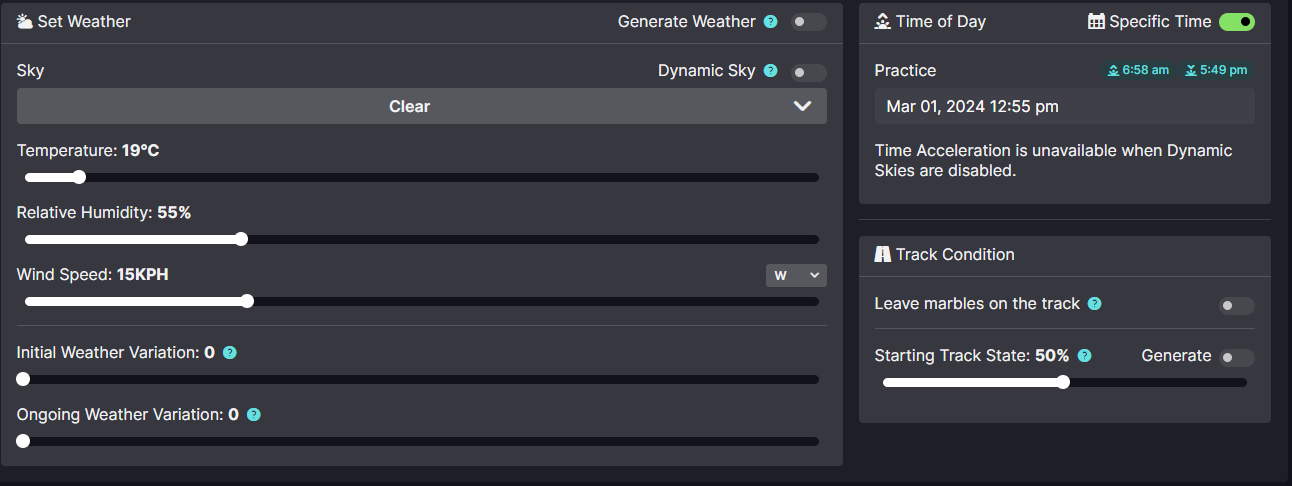
Task: Click the Temperature slider handle
Action: tap(79, 177)
